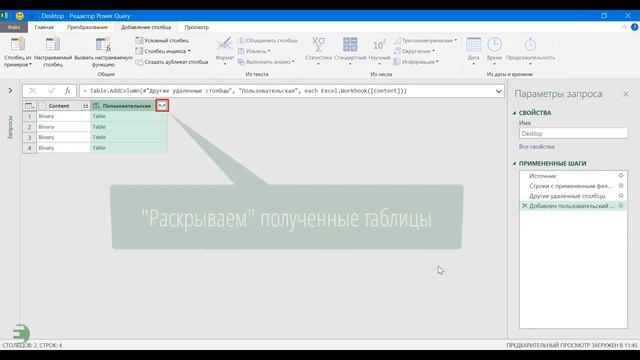Select the Пользовательская column header
The height and width of the screenshot is (360, 640).
127,106
